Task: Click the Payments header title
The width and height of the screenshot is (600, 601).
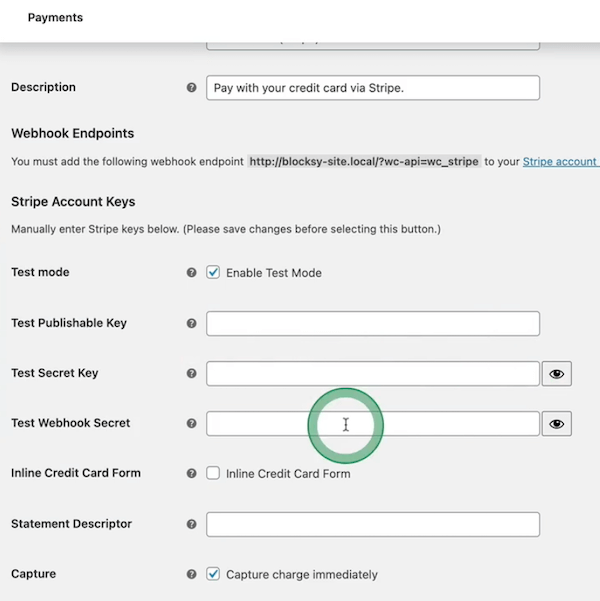Action: (x=55, y=18)
